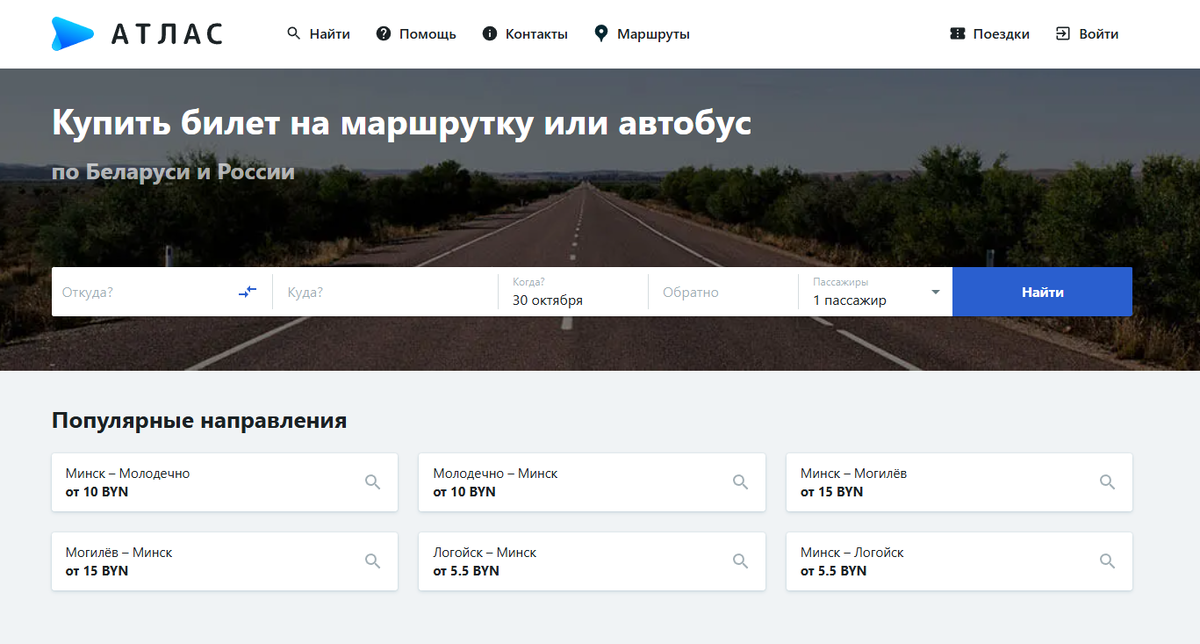Click the Куда destination input field

point(385,292)
